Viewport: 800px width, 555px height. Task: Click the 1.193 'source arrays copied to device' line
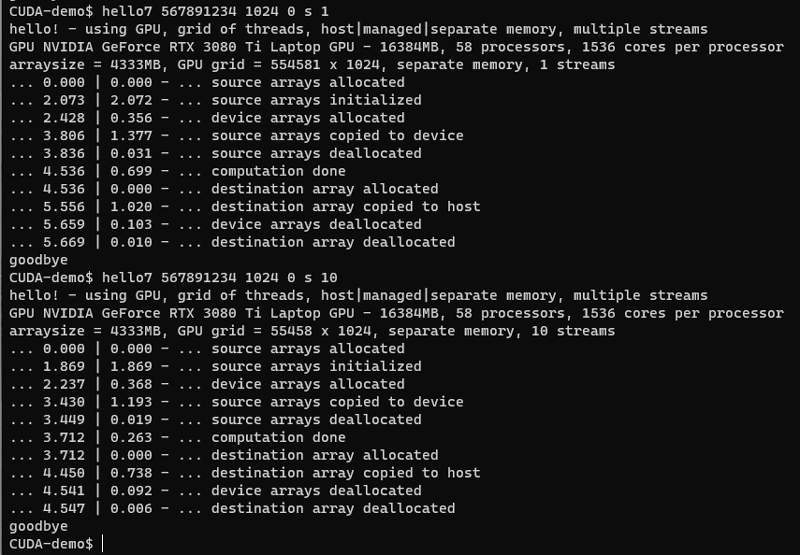(x=236, y=402)
